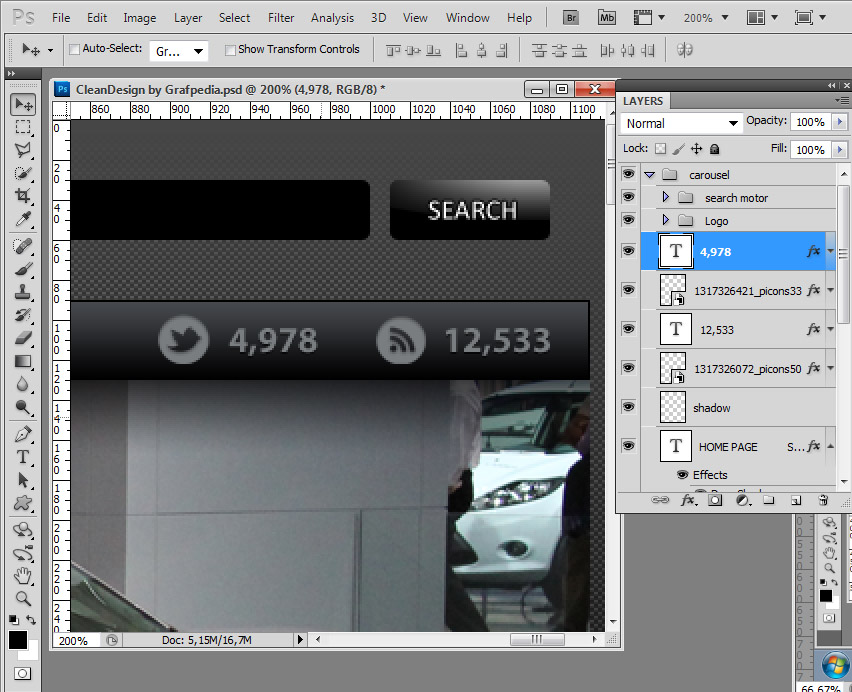Viewport: 852px width, 692px height.
Task: Add a layer mask
Action: pos(715,500)
